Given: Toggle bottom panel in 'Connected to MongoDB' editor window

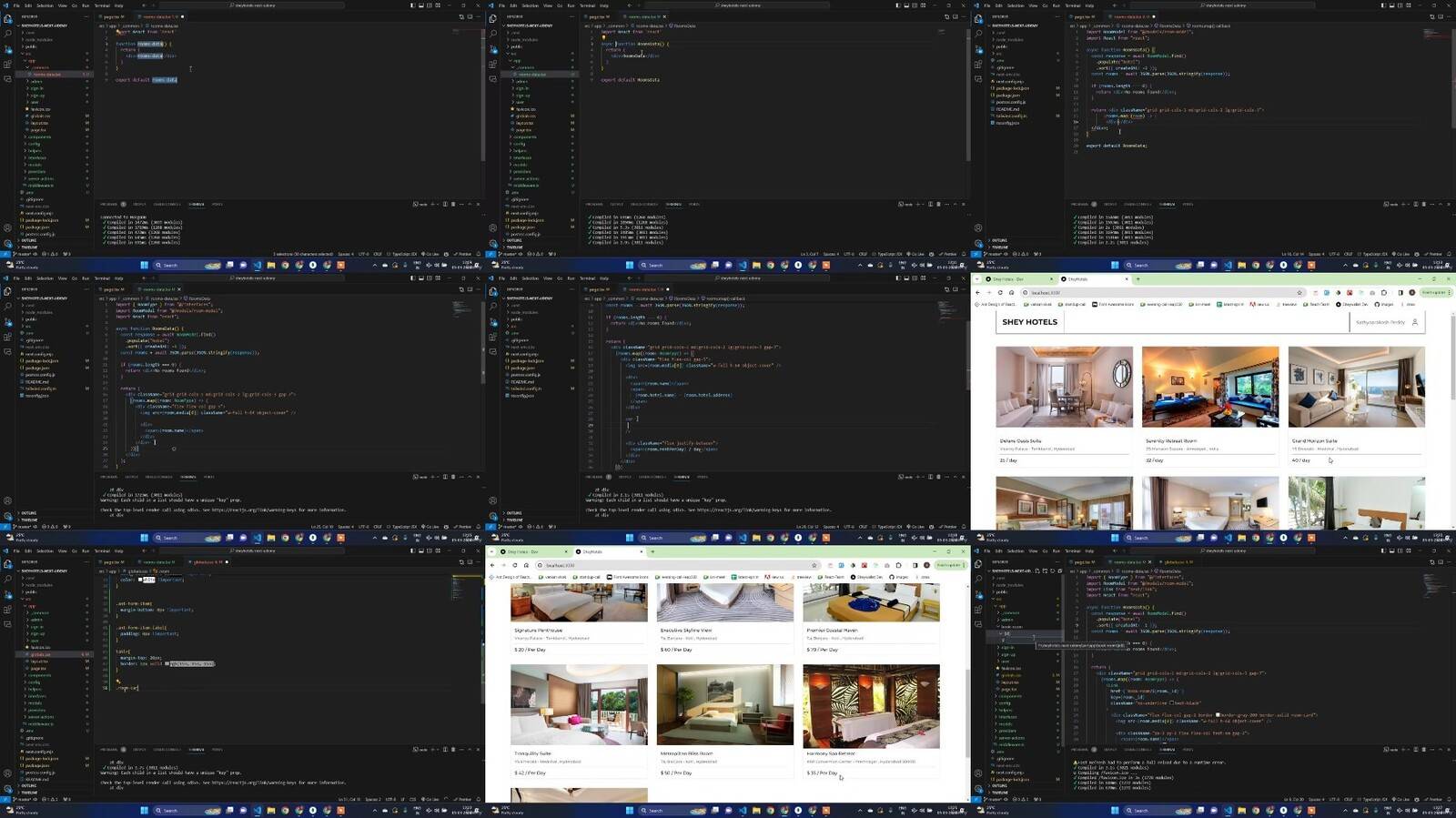Looking at the screenshot, I should 420,5.
